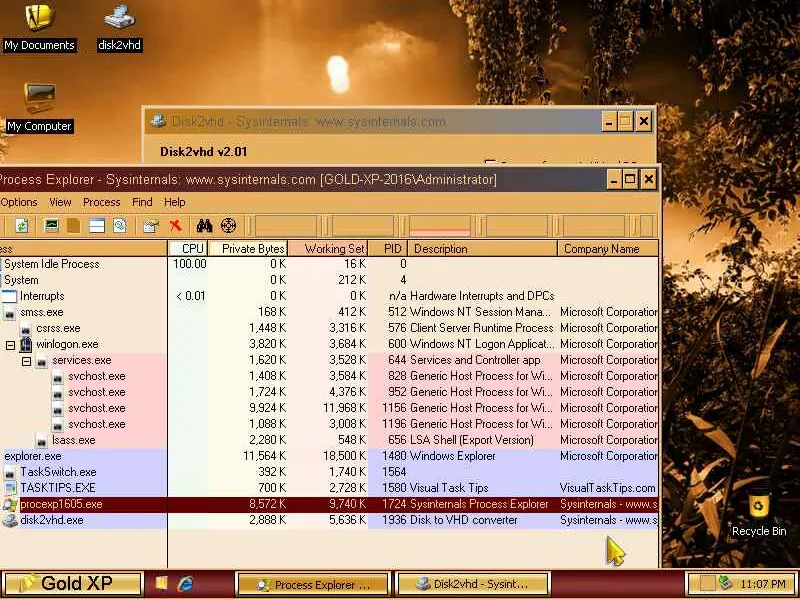Image resolution: width=800 pixels, height=600 pixels.
Task: Select the System process row
Action: pos(329,280)
